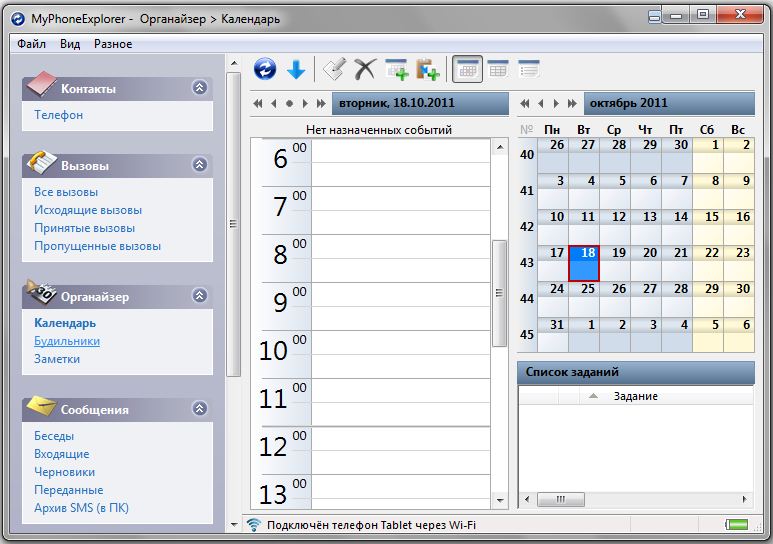The width and height of the screenshot is (773, 544).
Task: Open Телефон contacts link
Action: pyautogui.click(x=58, y=115)
